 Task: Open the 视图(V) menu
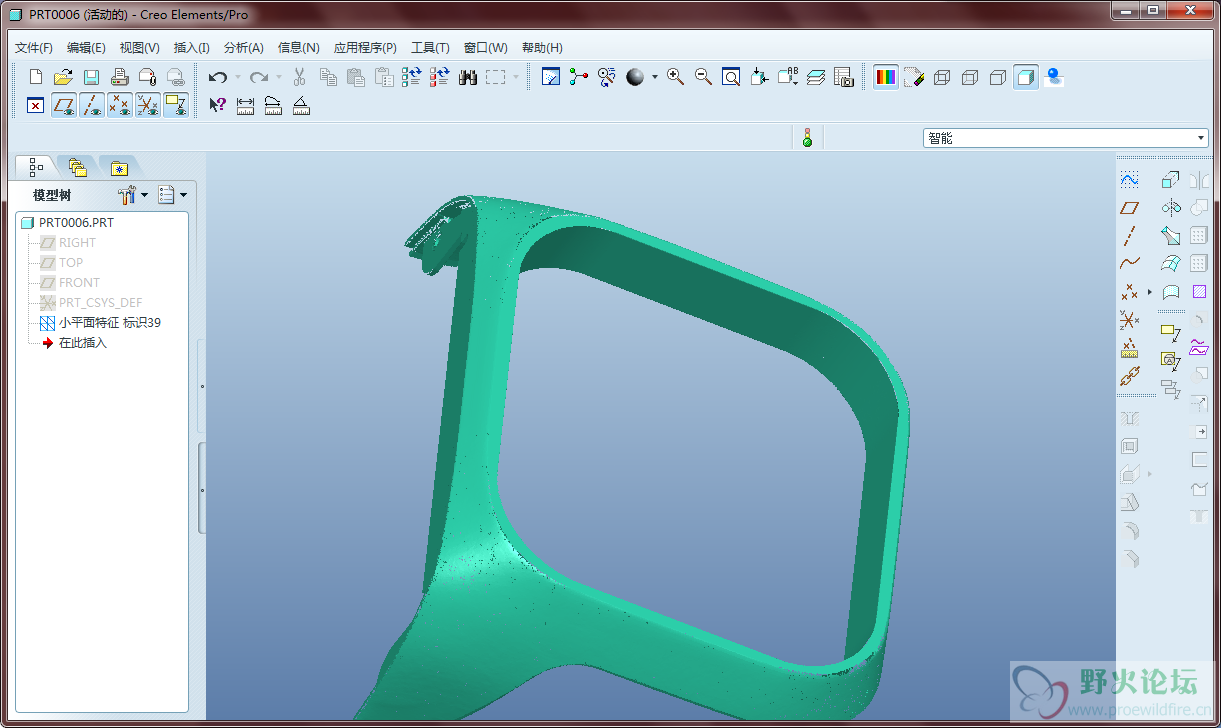(x=139, y=48)
